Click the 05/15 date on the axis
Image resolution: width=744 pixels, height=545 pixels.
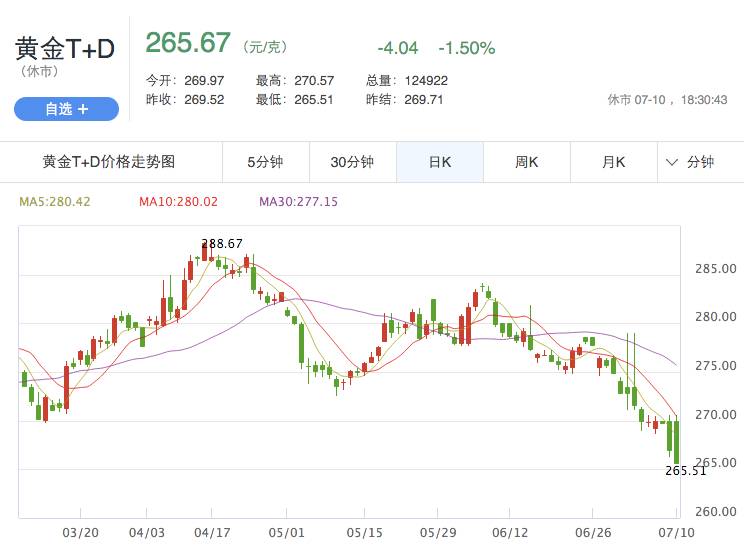[364, 533]
